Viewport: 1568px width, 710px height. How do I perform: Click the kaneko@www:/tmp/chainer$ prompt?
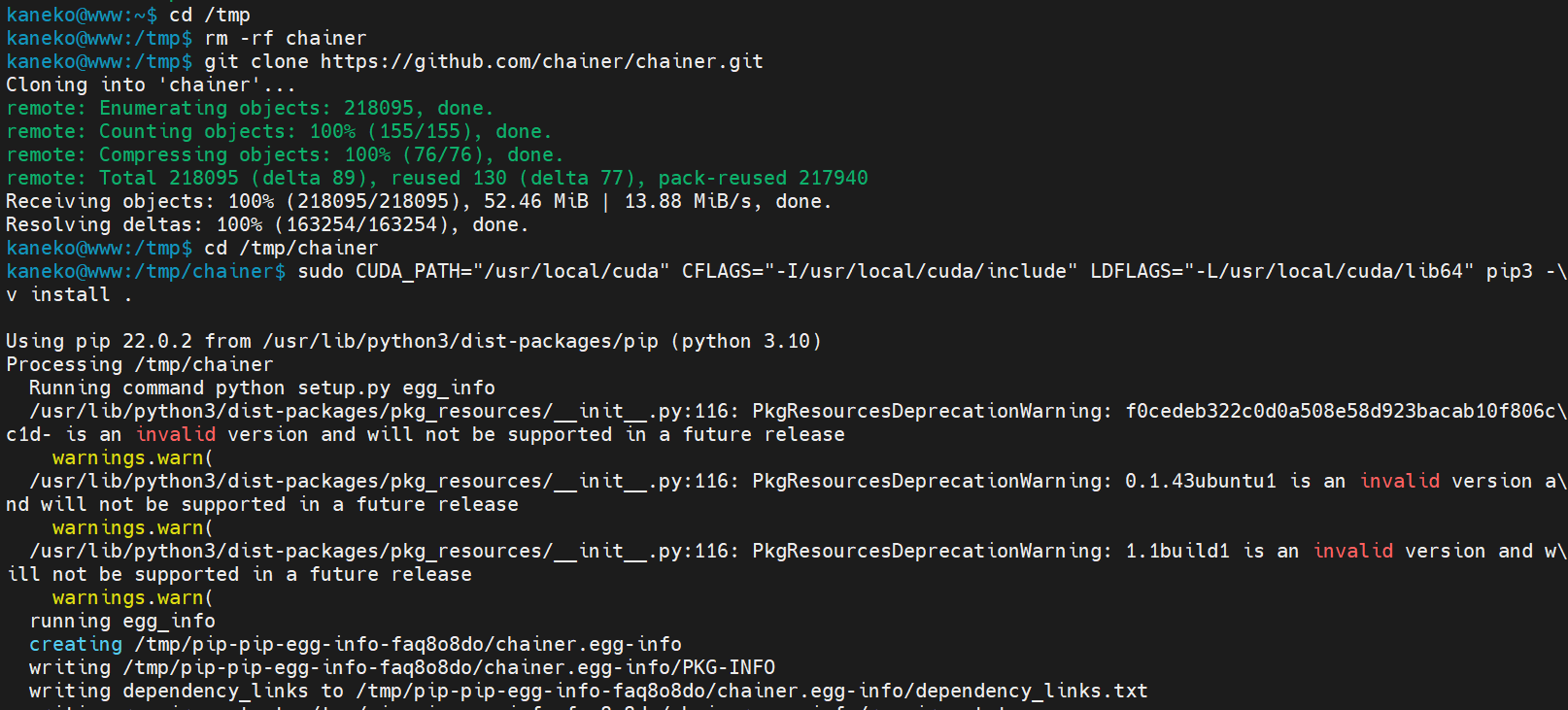click(x=146, y=271)
